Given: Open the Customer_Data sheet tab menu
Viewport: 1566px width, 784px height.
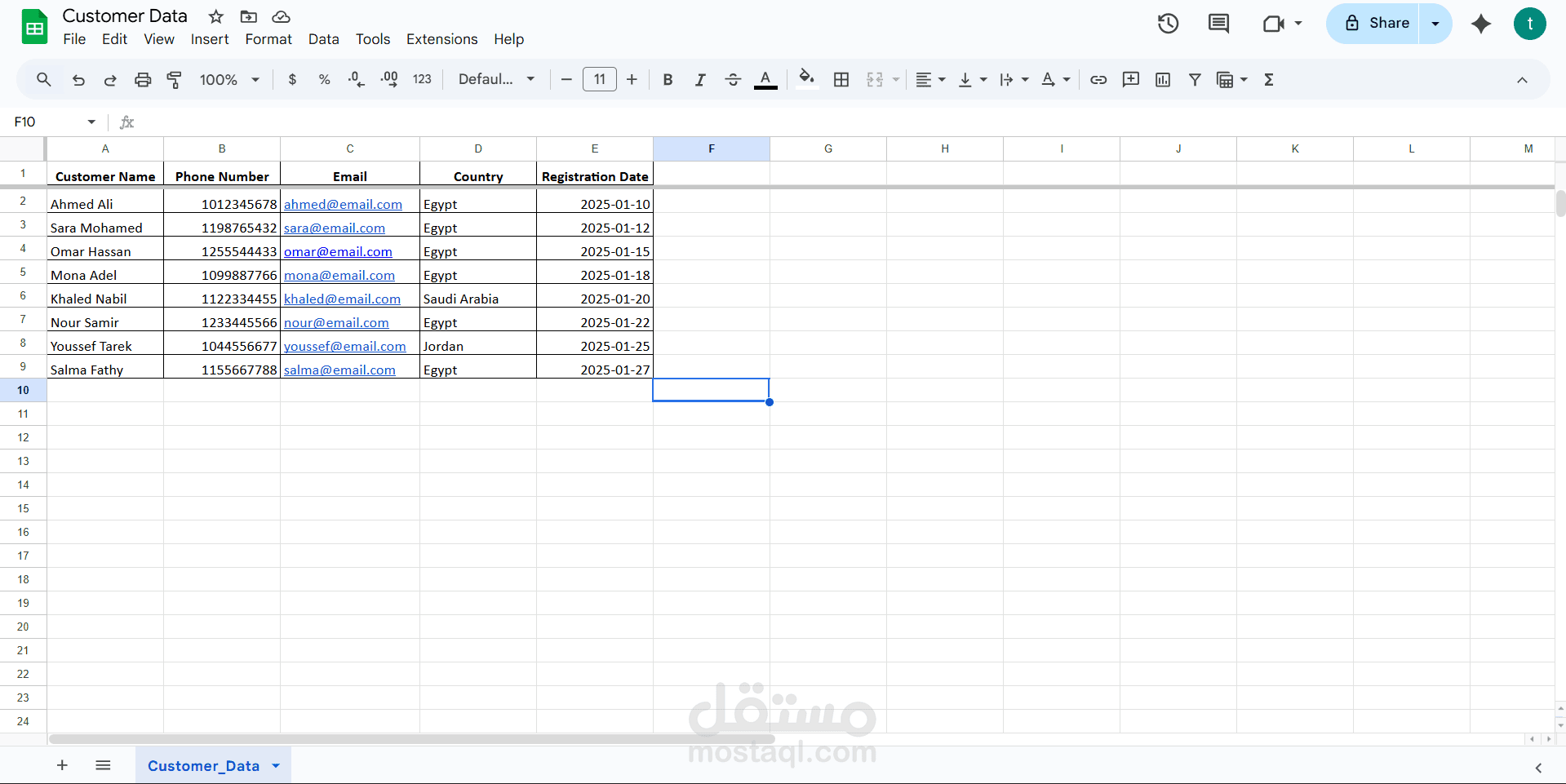Looking at the screenshot, I should (x=273, y=765).
